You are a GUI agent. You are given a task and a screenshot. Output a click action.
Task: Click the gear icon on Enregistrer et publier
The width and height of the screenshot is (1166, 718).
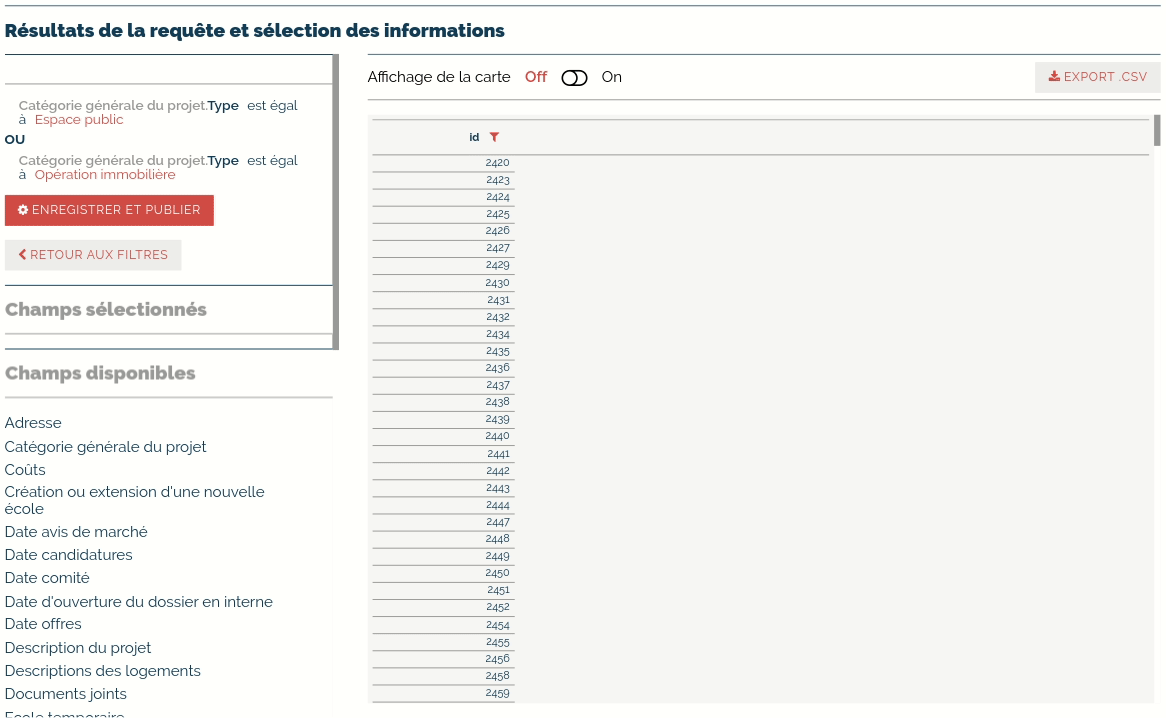click(x=23, y=210)
